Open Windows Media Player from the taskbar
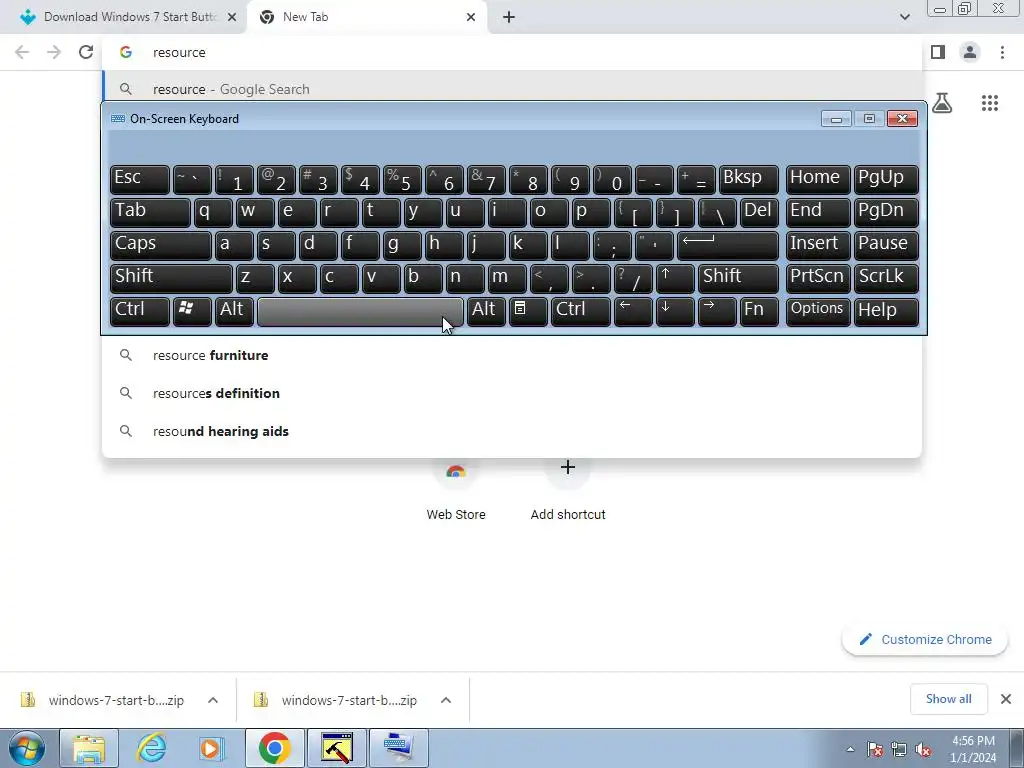1024x768 pixels. (x=212, y=748)
